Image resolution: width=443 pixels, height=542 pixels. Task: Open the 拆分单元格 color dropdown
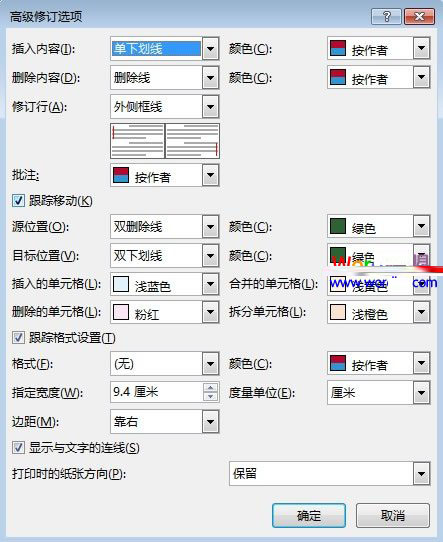click(x=421, y=312)
